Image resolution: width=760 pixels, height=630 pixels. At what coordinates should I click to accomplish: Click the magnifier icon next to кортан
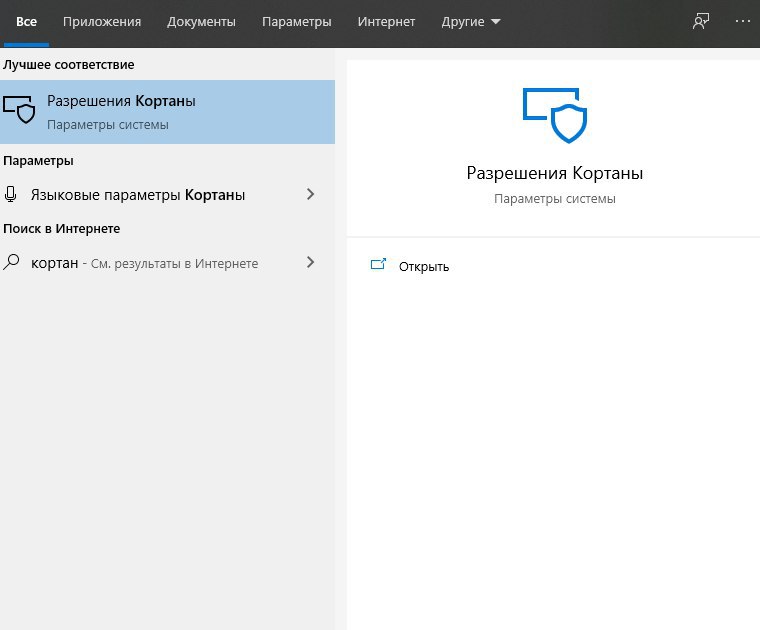point(11,262)
